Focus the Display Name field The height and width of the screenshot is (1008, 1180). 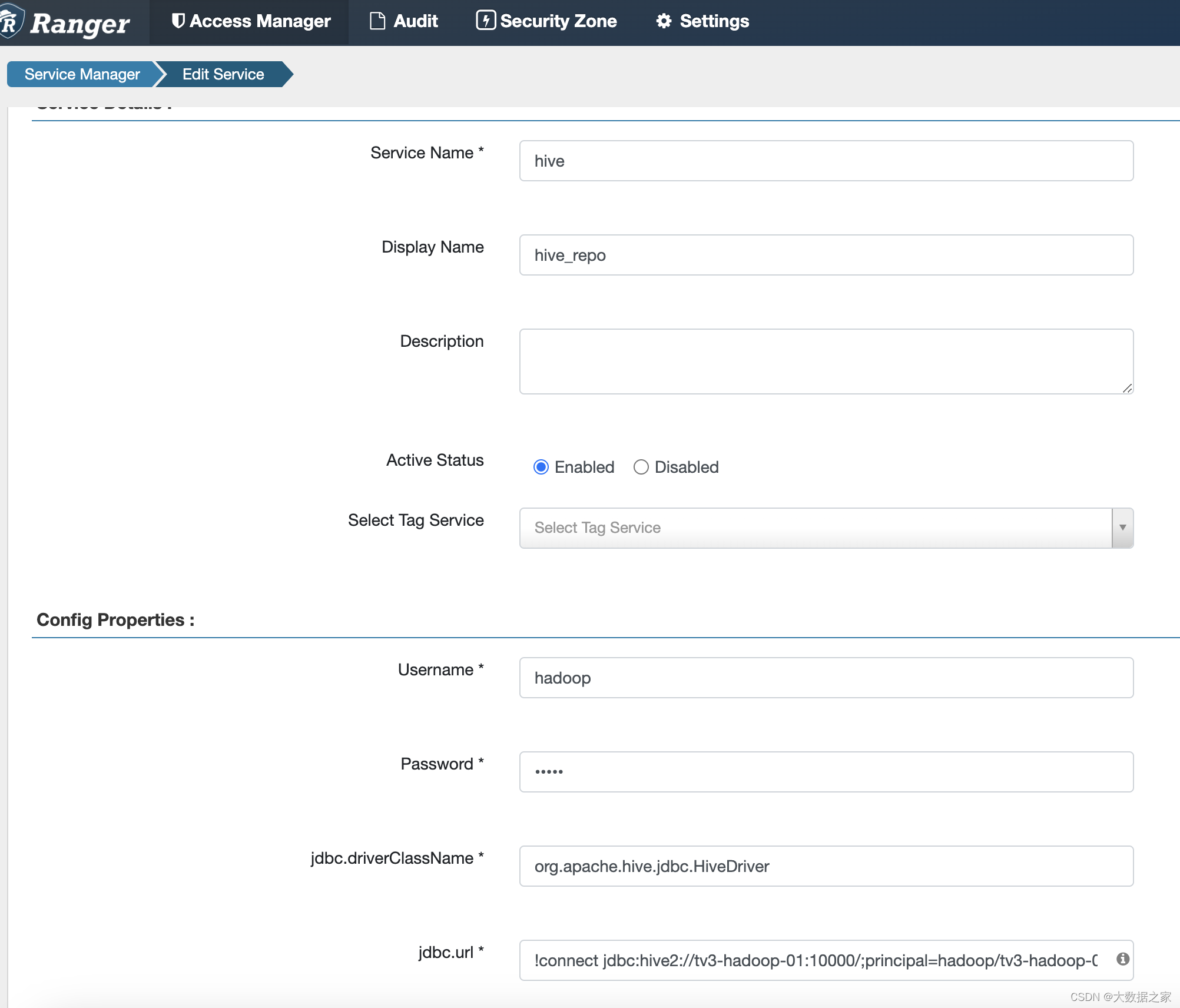[x=826, y=255]
